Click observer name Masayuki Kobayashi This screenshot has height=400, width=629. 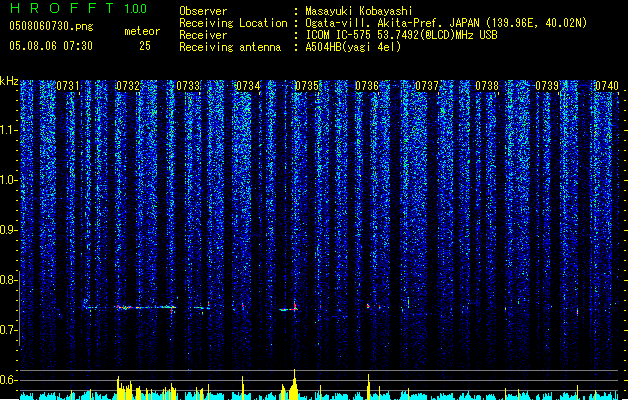(359, 11)
